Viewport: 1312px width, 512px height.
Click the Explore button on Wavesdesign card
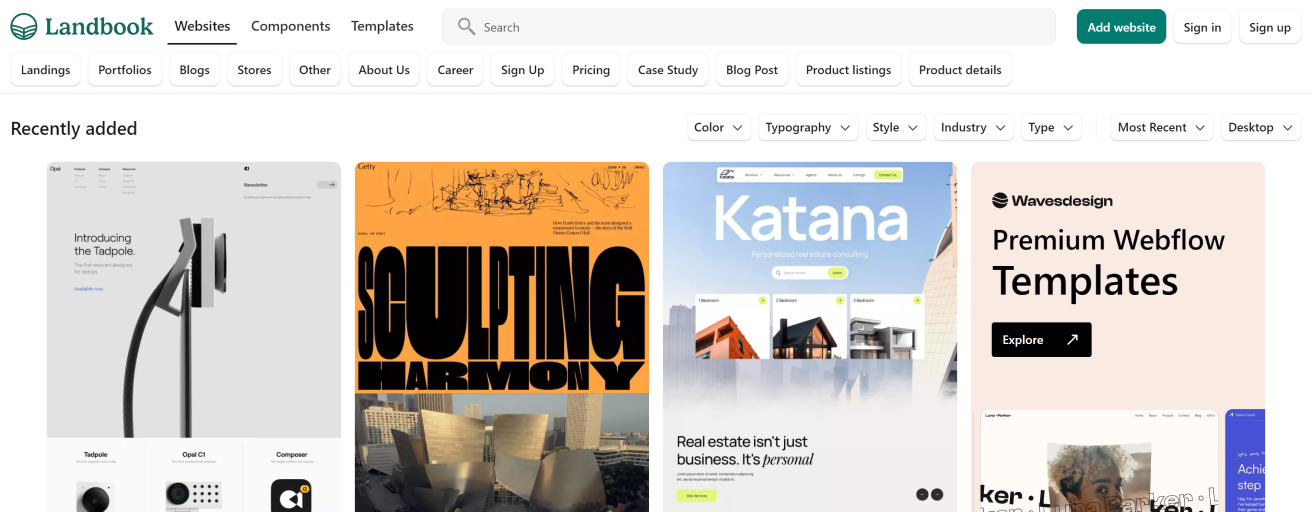(1041, 340)
